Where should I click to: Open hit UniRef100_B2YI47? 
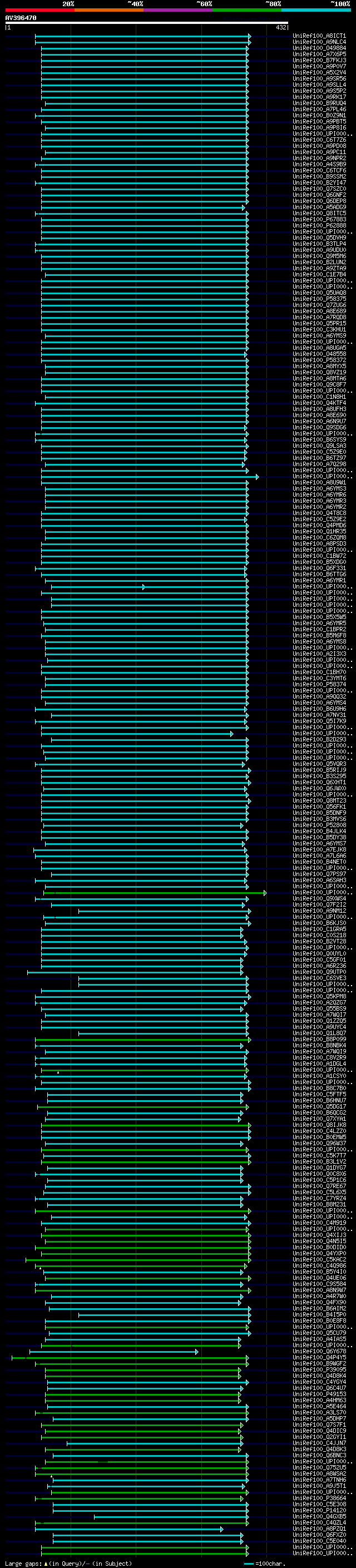[x=319, y=182]
